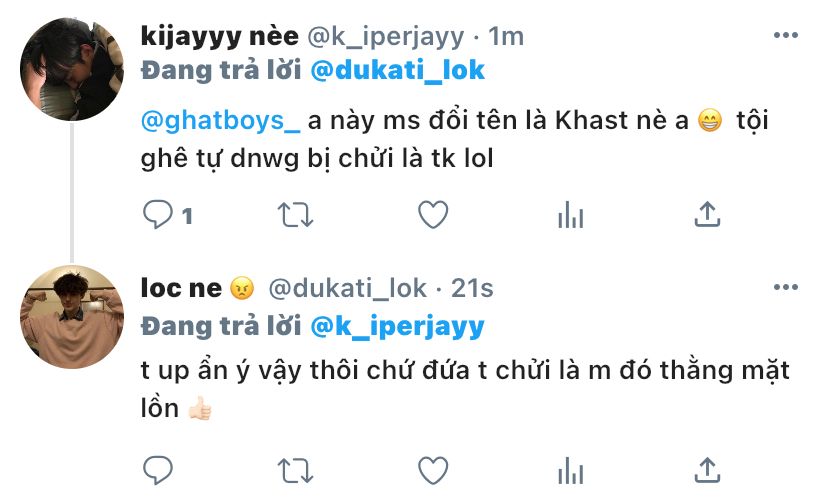This screenshot has width=828, height=502.
Task: Open more options on kijayyy nèe's tweet
Action: coord(786,35)
